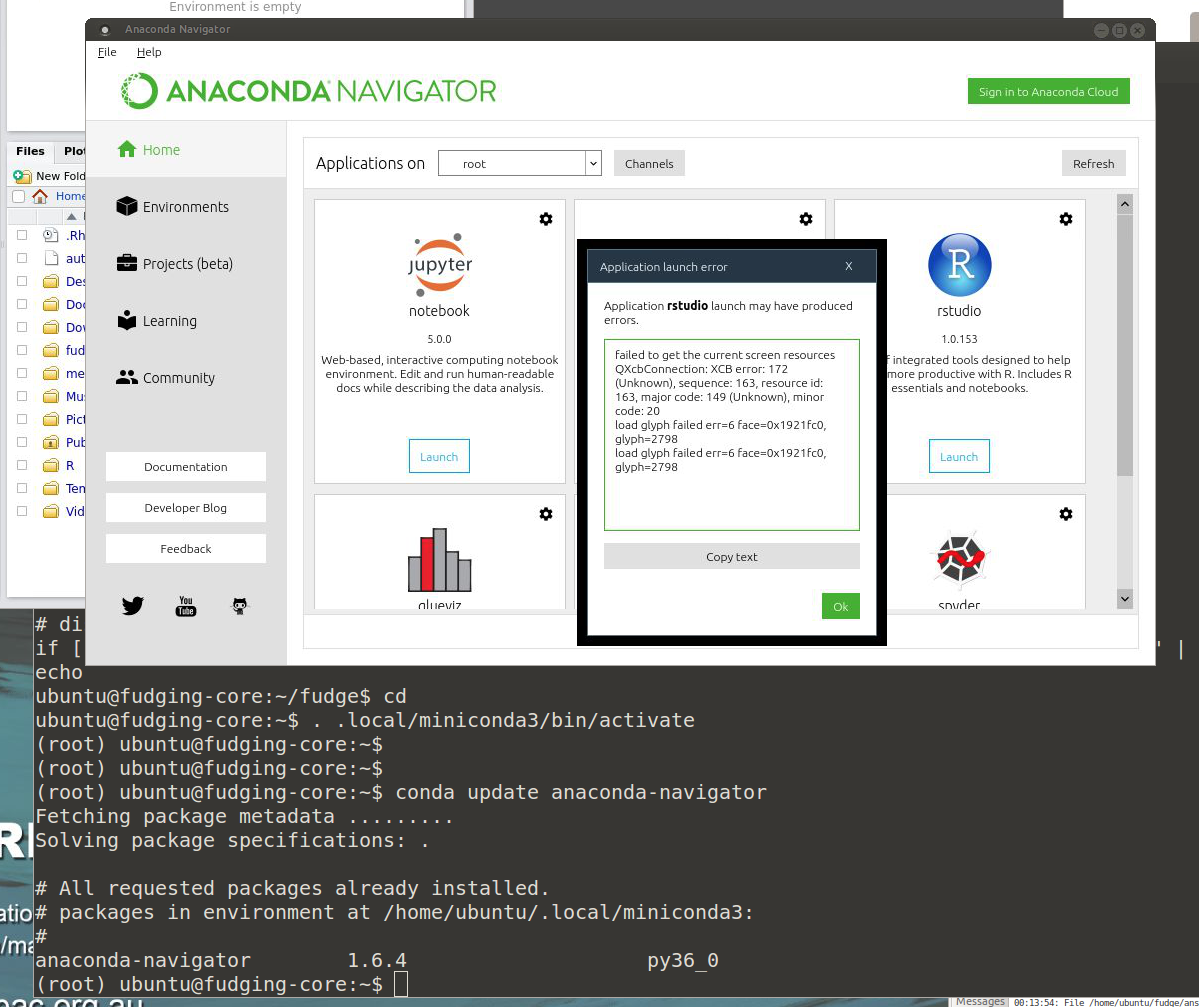Switch to the Plots tab

(x=73, y=151)
